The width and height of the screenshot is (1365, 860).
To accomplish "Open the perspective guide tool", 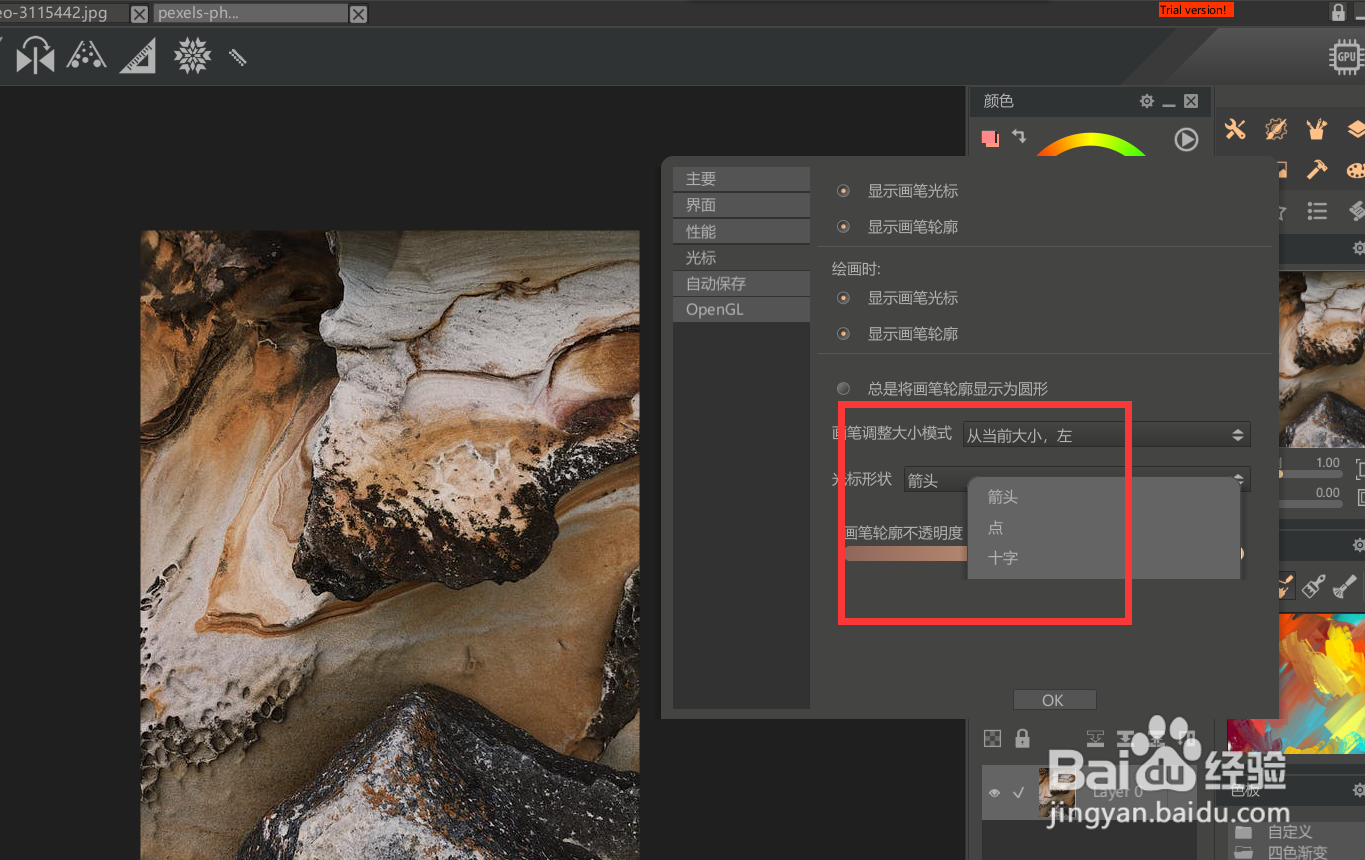I will (x=87, y=56).
